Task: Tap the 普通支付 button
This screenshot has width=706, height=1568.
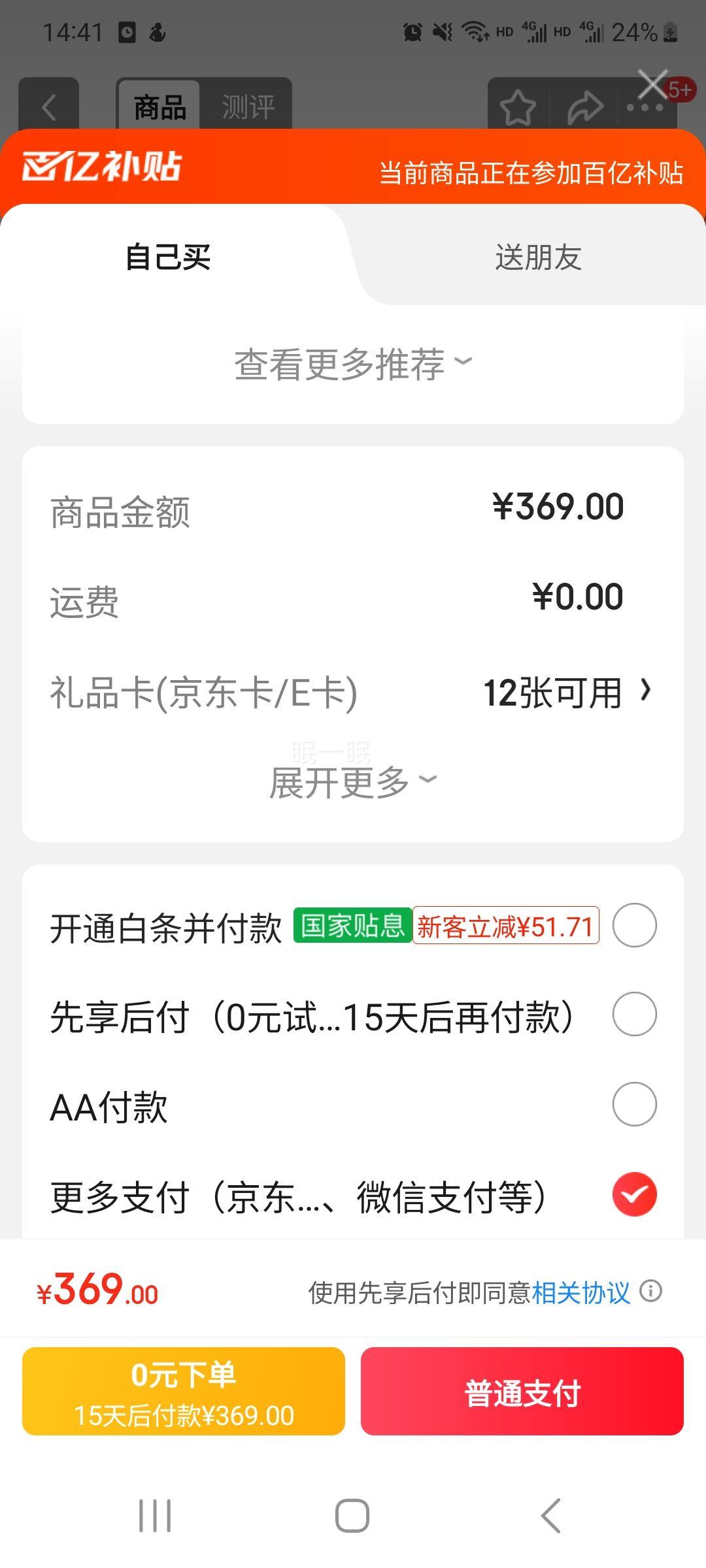Action: click(x=522, y=1392)
